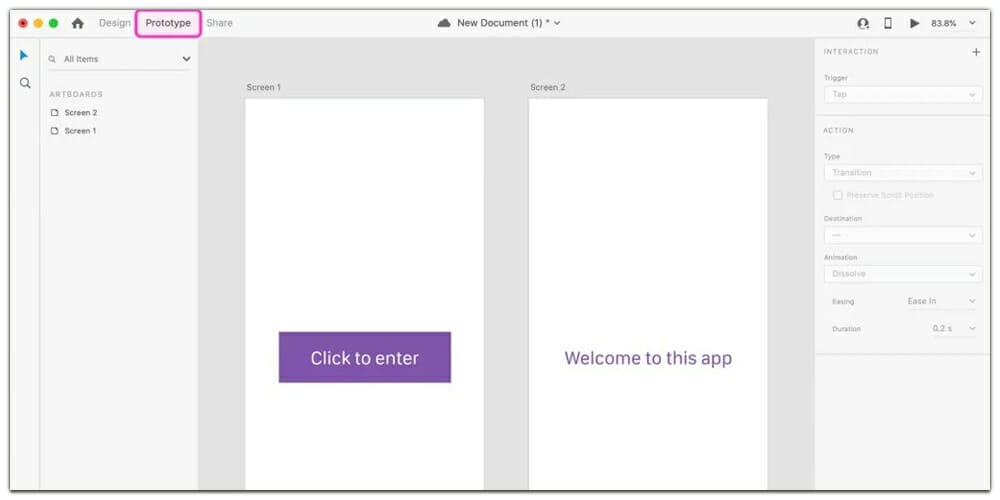The width and height of the screenshot is (1000, 500).
Task: Select the Zoom magnifier tool
Action: (x=25, y=83)
